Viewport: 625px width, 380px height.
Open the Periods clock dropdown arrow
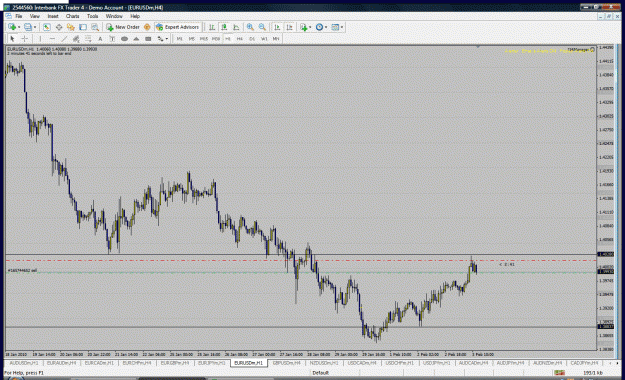pos(326,27)
